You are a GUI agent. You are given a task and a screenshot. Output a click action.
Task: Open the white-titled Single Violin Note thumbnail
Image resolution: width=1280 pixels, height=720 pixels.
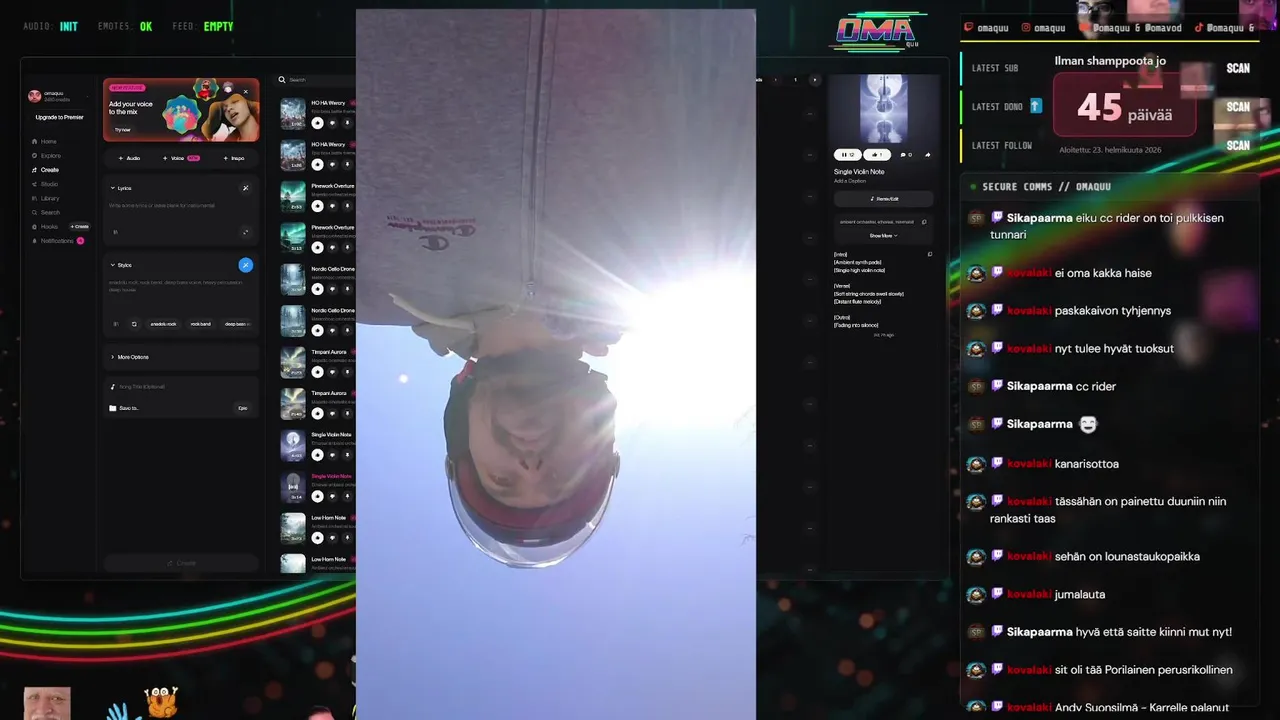pos(293,445)
